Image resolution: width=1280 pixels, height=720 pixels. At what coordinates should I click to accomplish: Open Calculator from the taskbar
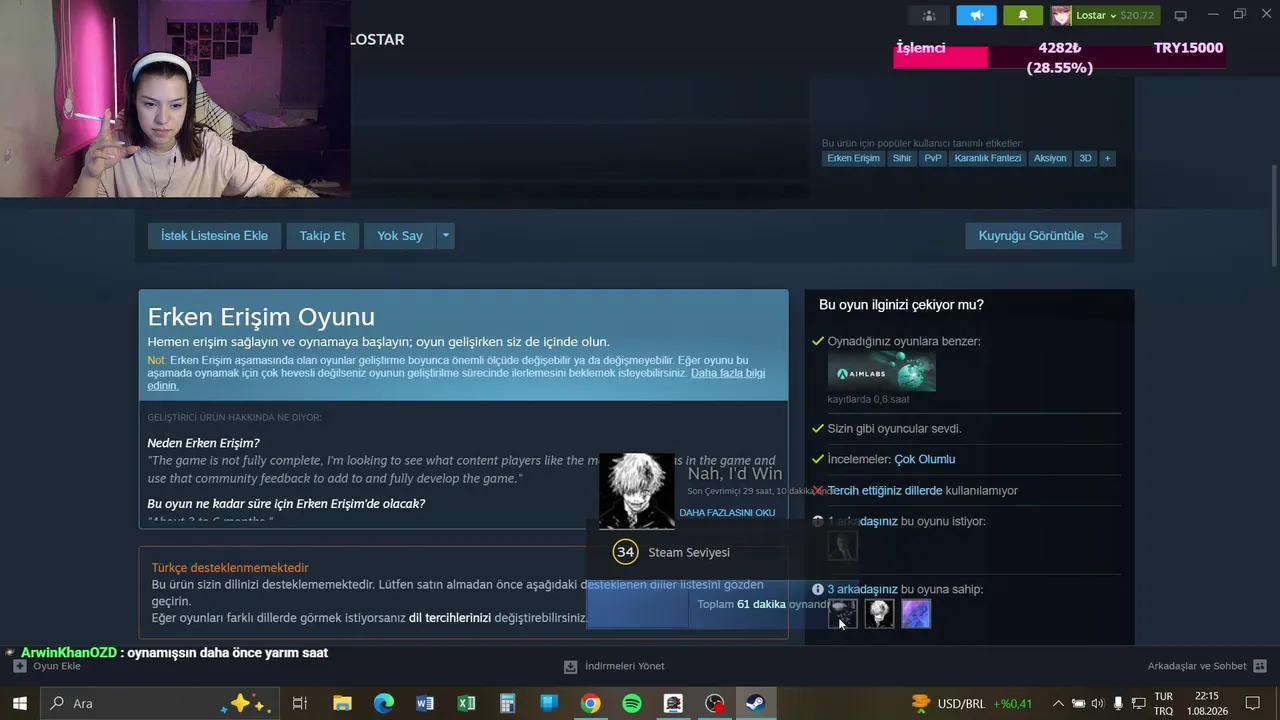click(x=507, y=703)
